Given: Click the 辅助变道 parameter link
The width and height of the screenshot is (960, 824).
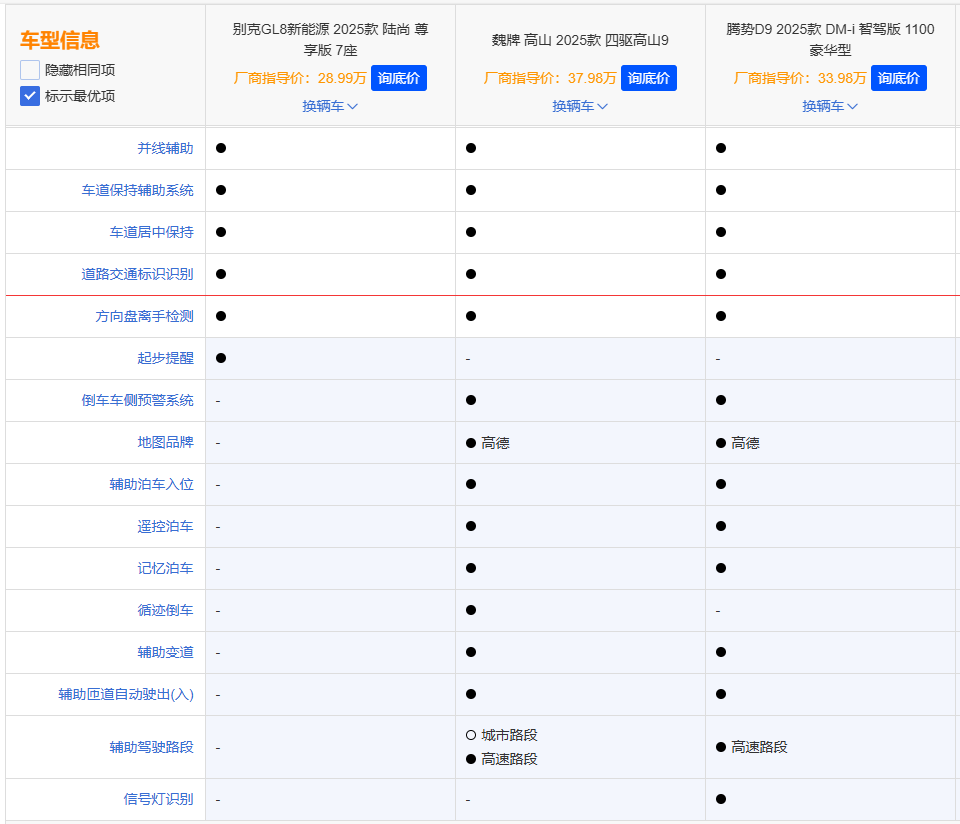Looking at the screenshot, I should (x=165, y=653).
